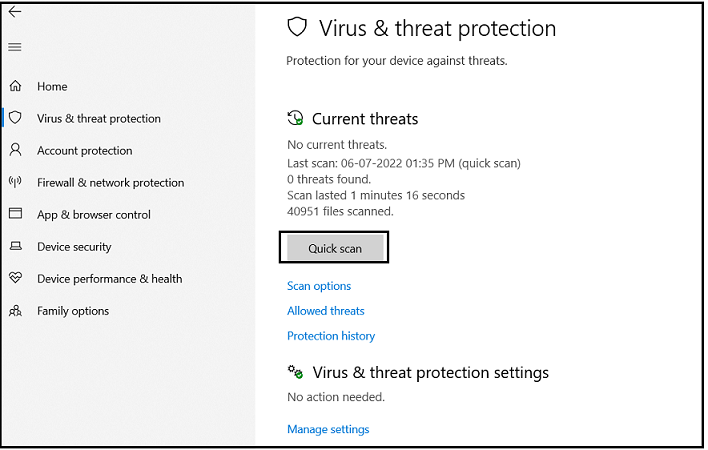Open the Scan options link
Viewport: 708px width, 450px height.
[x=319, y=286]
